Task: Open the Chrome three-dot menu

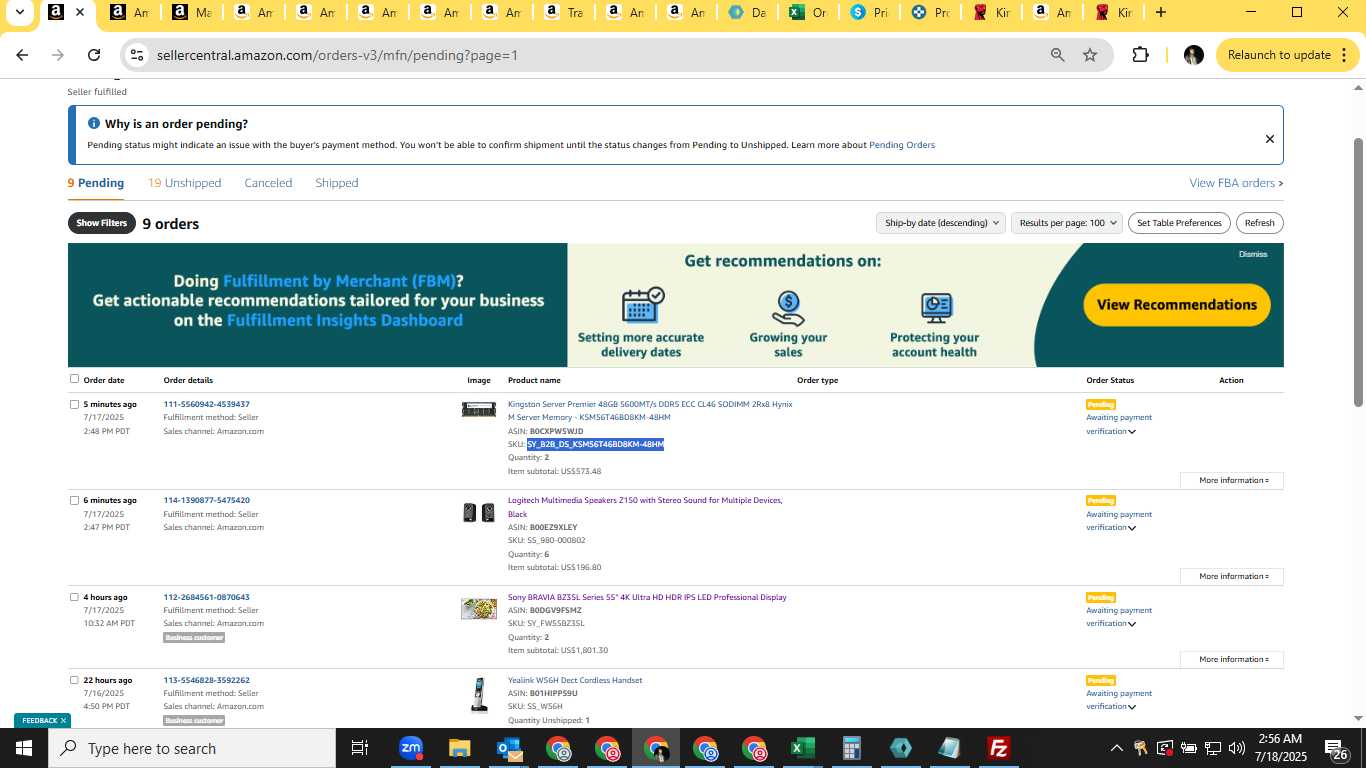Action: coord(1345,55)
